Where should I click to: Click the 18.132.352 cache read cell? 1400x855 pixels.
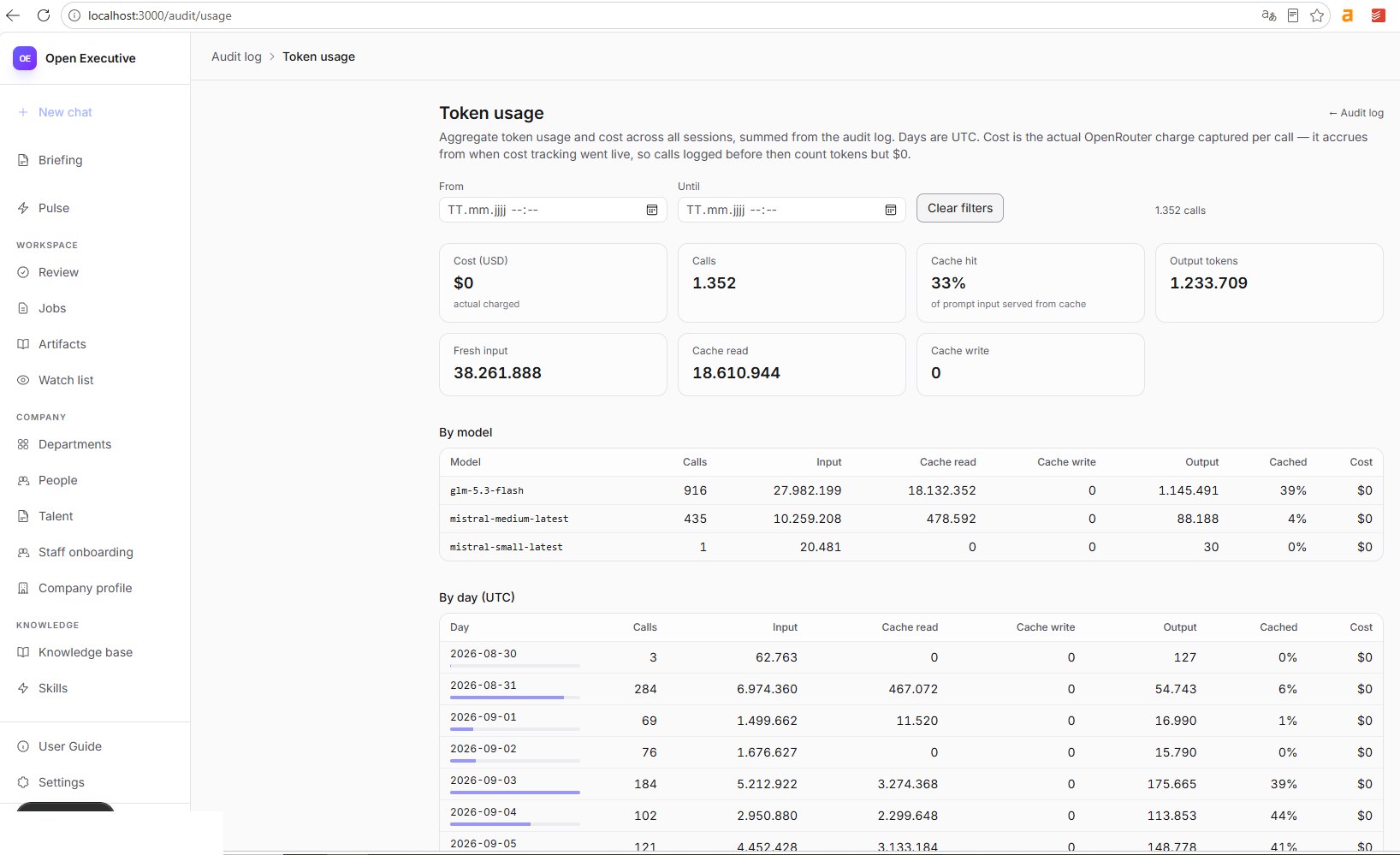point(941,490)
